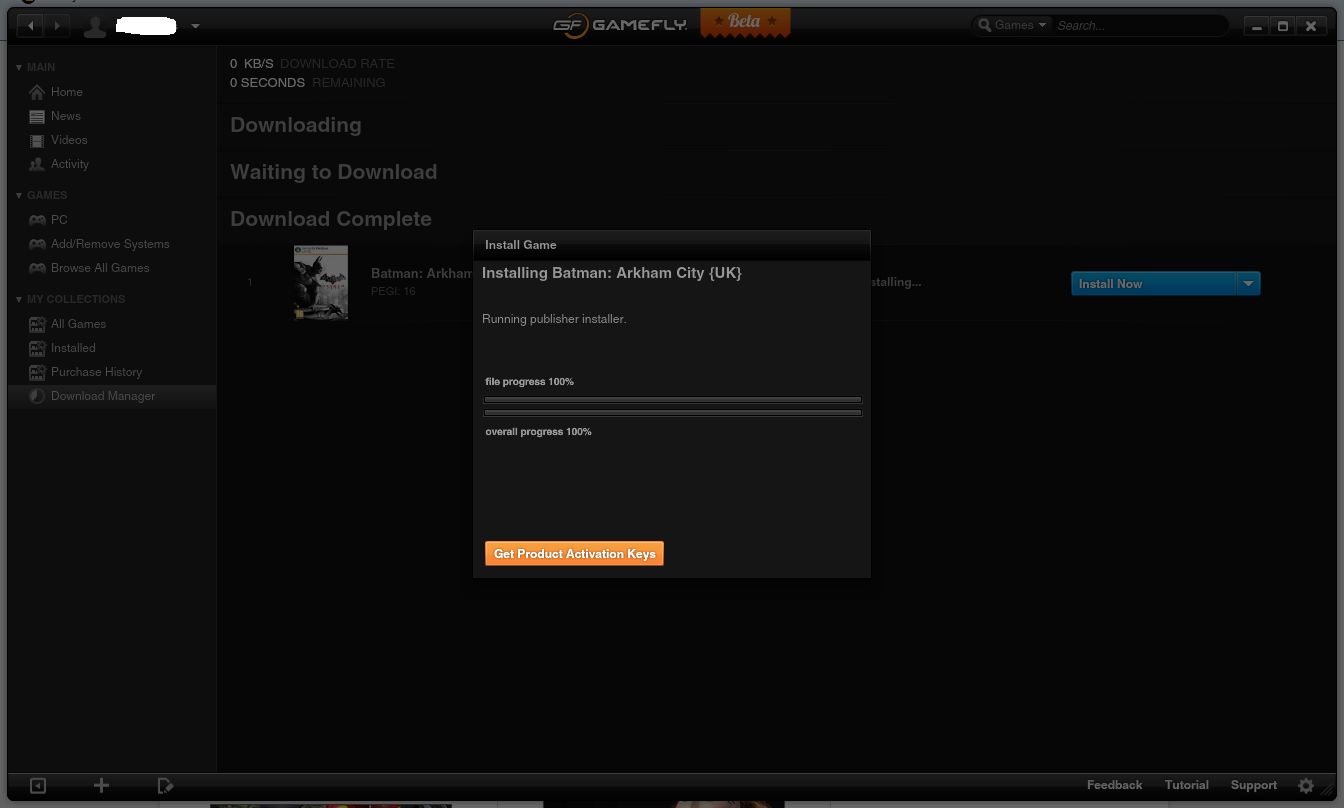Click the bottom bar edit icon
1344x808 pixels.
coord(166,786)
